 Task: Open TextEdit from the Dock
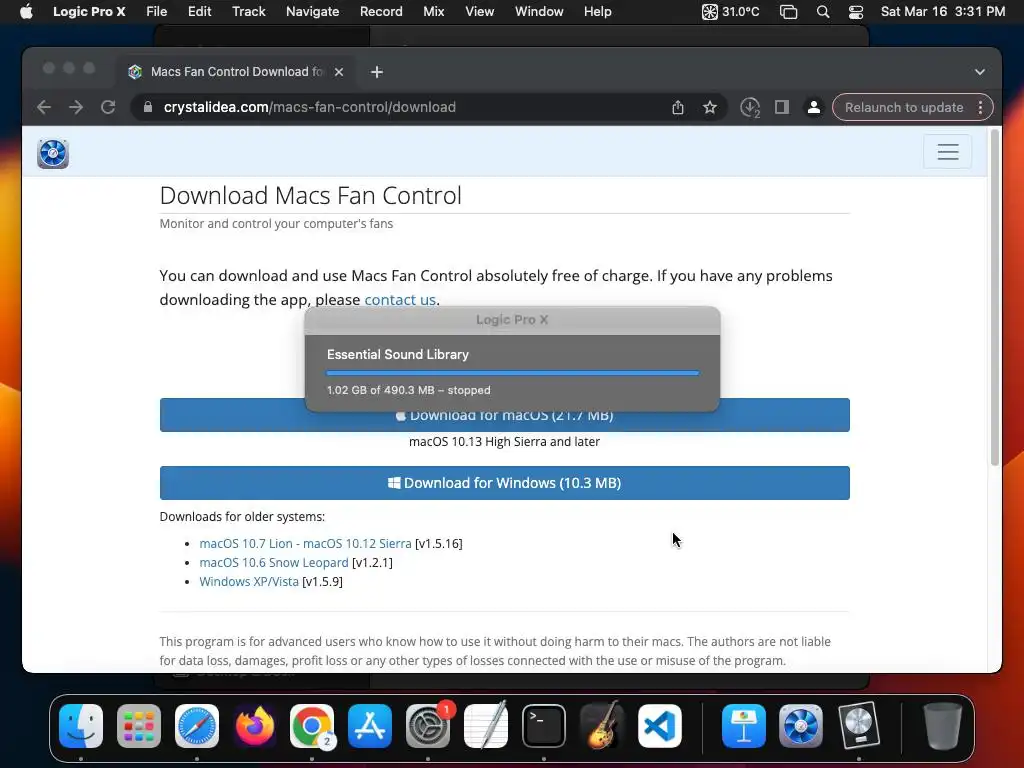[486, 726]
